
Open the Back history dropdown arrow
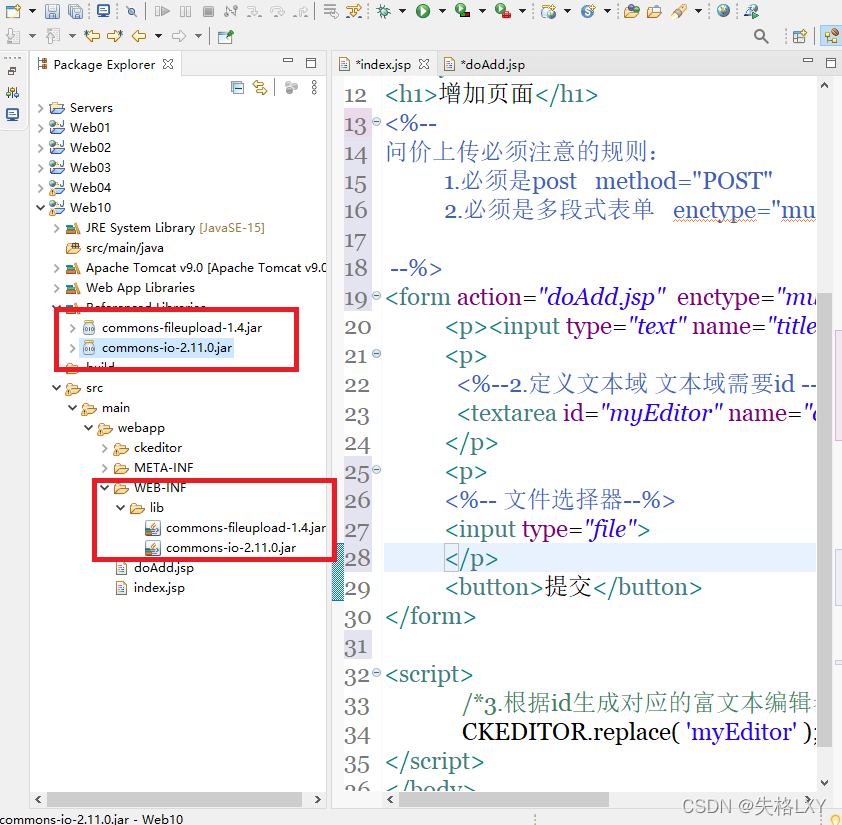click(158, 36)
